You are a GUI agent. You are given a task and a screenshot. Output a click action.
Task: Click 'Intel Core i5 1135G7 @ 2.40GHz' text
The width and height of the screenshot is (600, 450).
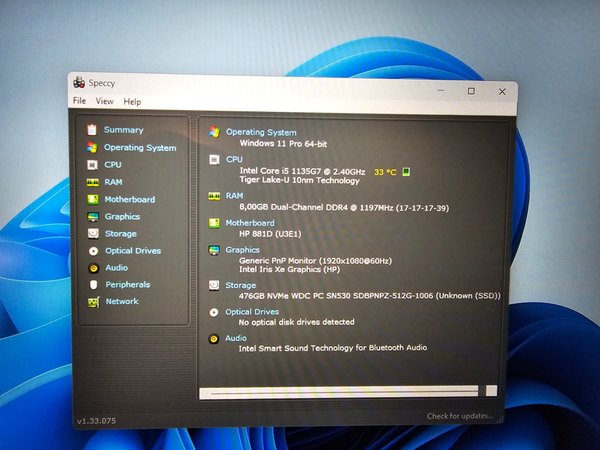click(x=302, y=171)
